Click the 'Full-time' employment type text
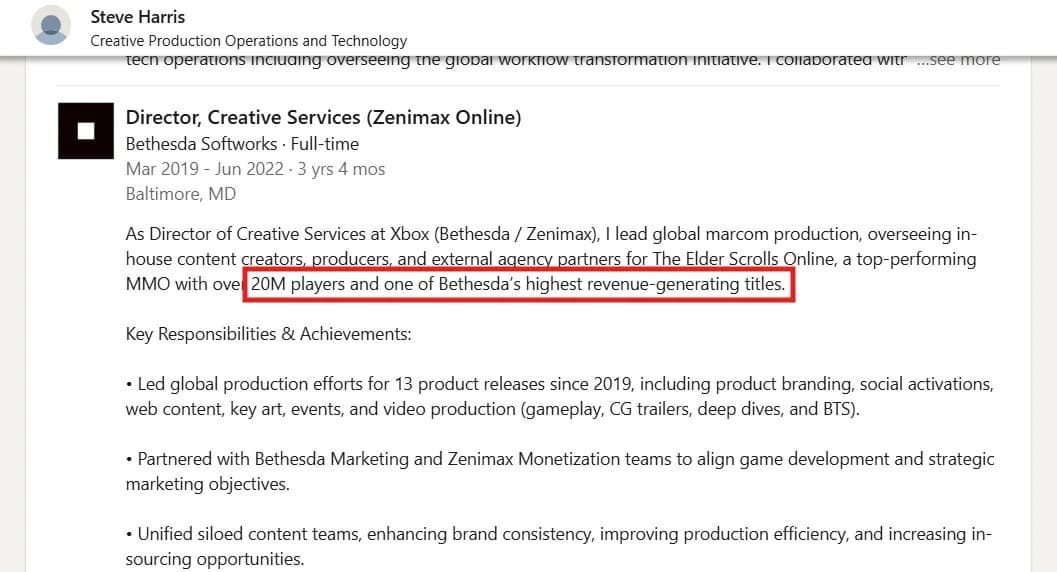The height and width of the screenshot is (572, 1057). coord(325,143)
